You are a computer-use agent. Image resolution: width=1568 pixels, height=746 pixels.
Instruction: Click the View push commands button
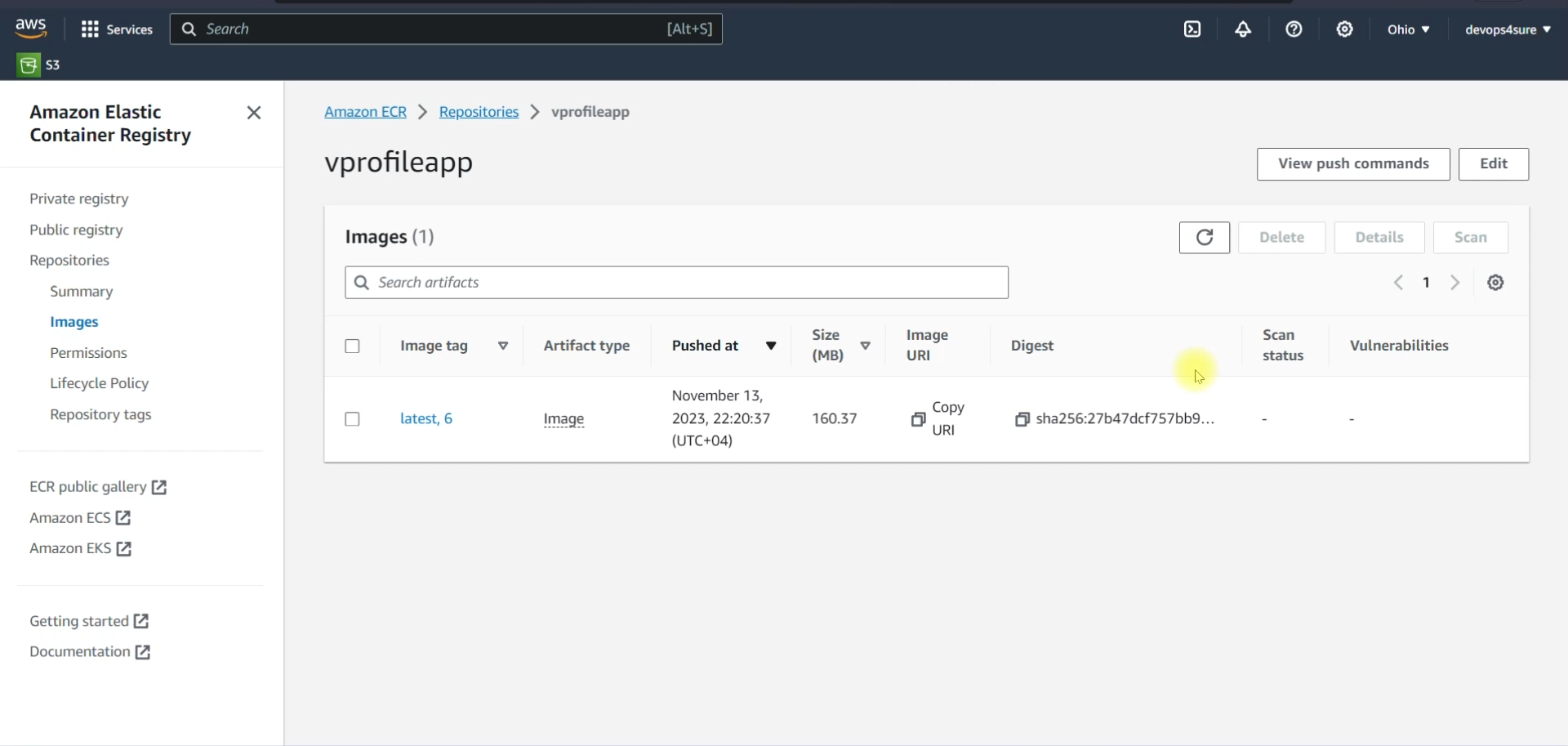point(1353,164)
